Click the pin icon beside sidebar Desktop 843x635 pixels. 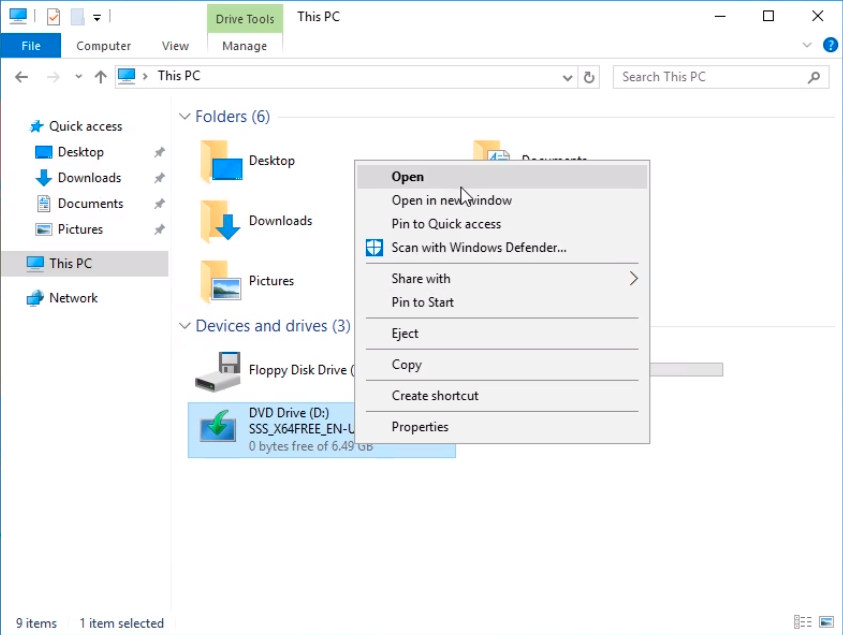(x=159, y=152)
